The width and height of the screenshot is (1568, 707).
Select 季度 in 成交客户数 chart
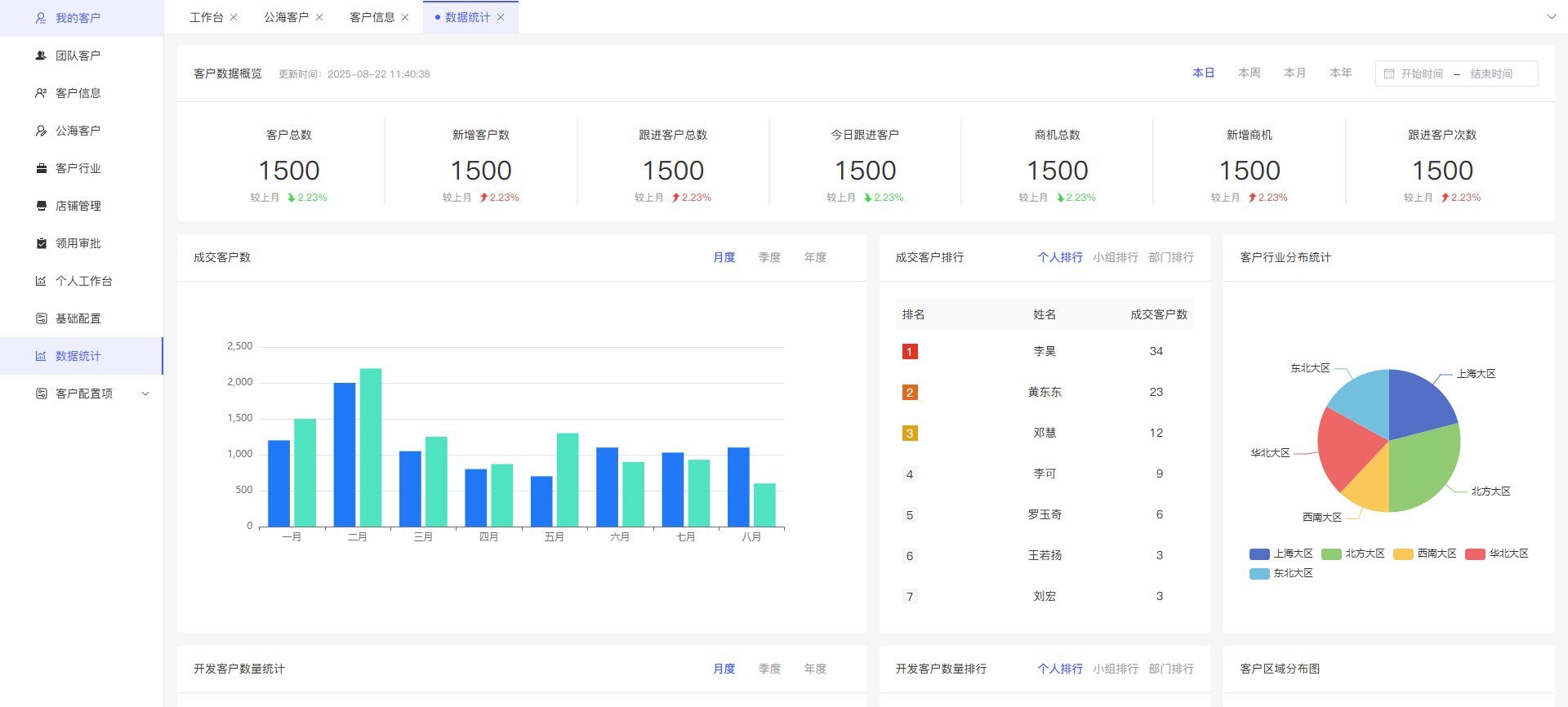pyautogui.click(x=769, y=257)
